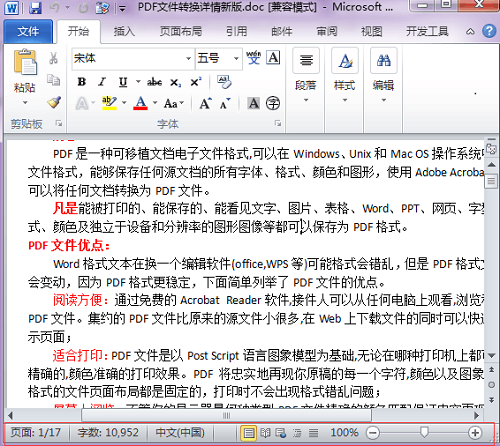This screenshot has height=446, width=500.
Task: Open the font name dropdown 宋体
Action: 188,59
